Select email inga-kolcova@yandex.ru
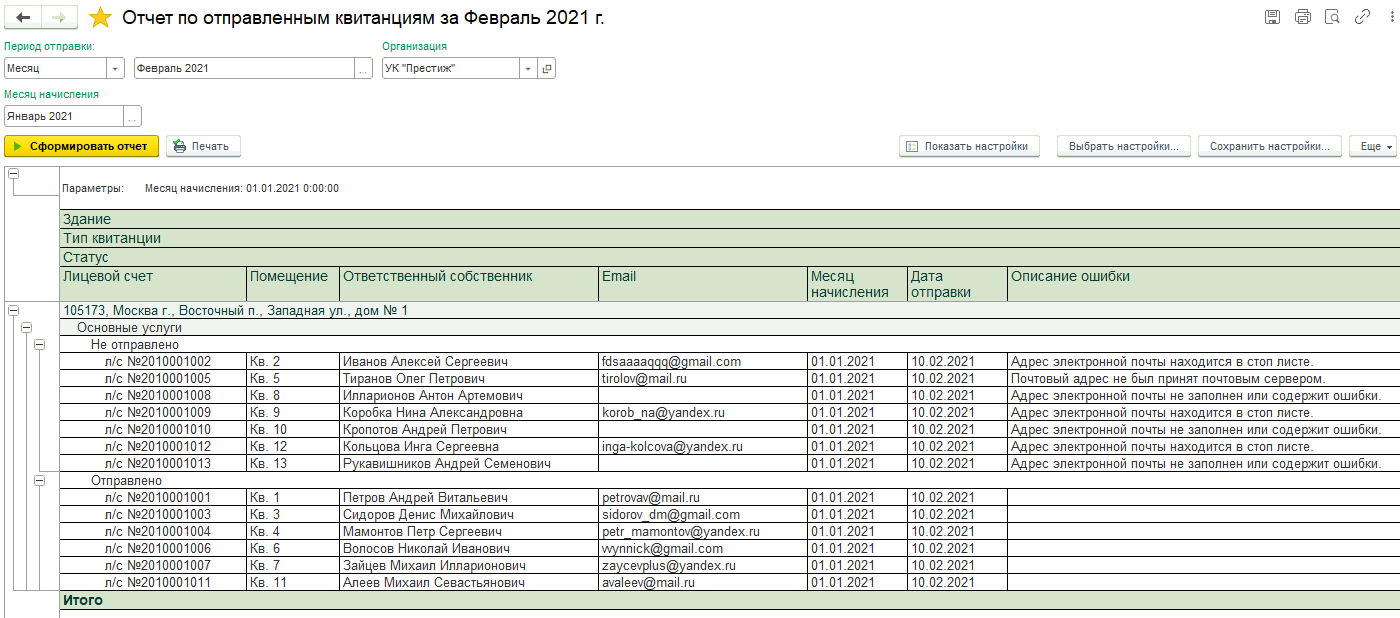The image size is (1400, 618). click(703, 446)
